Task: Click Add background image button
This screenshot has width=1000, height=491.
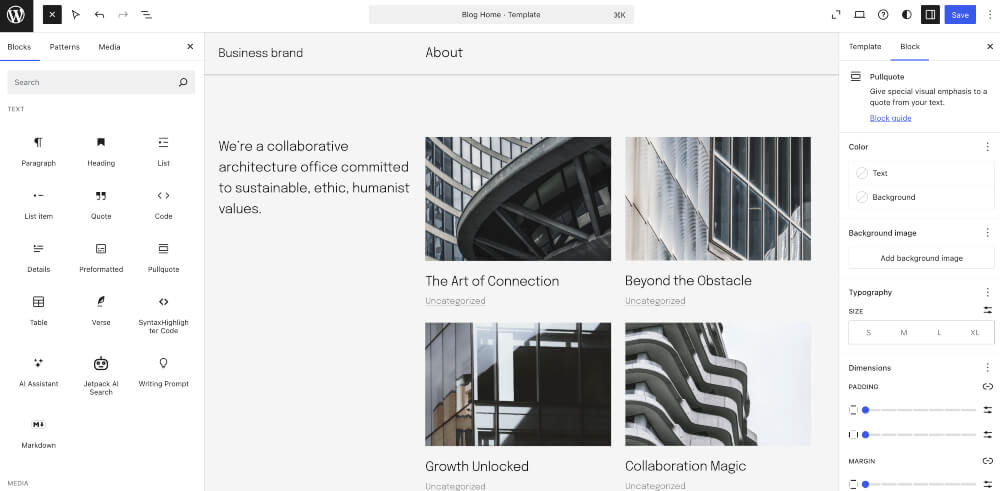Action: (x=921, y=258)
